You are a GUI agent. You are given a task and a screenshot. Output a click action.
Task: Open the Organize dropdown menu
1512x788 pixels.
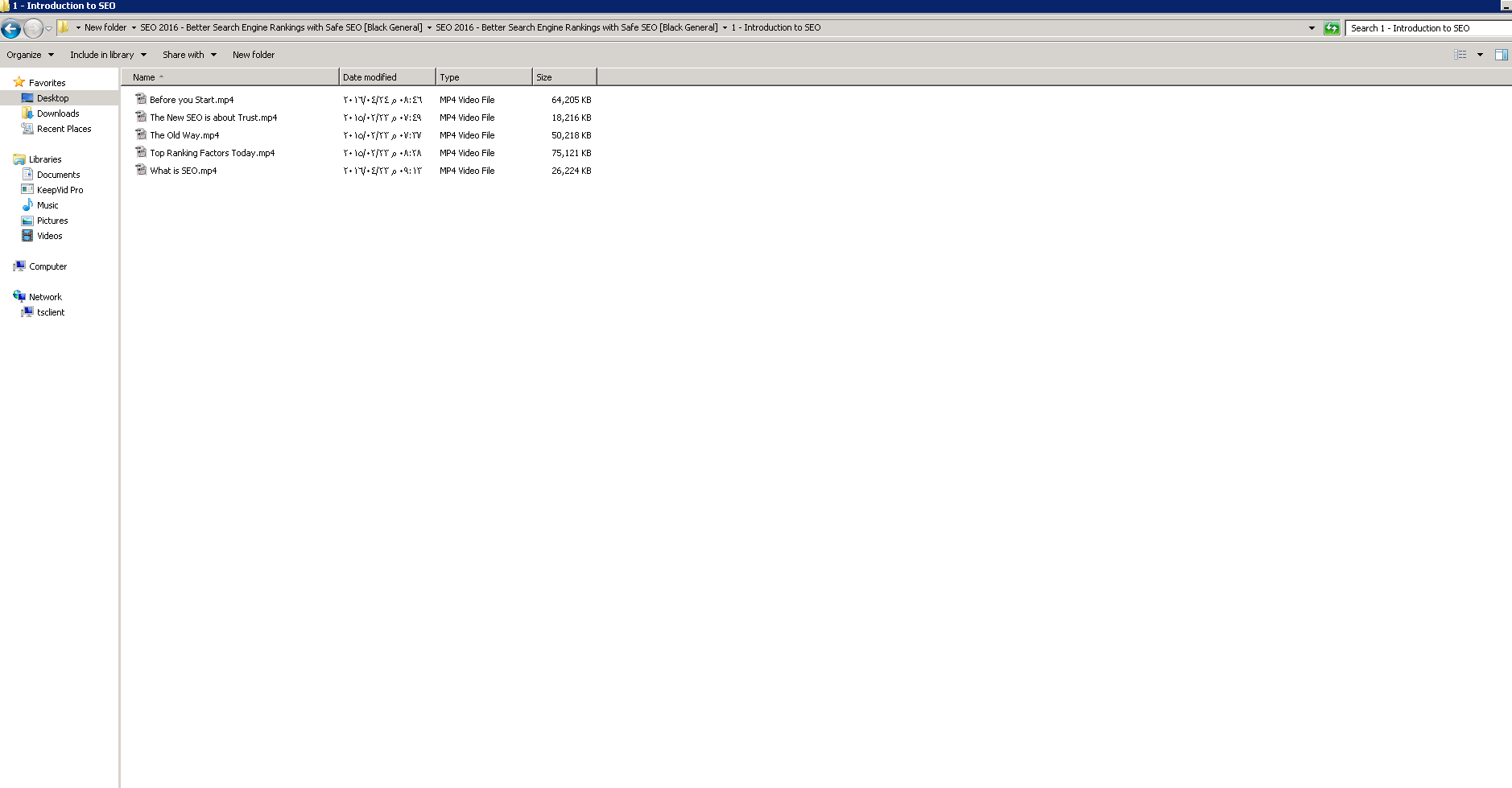pyautogui.click(x=30, y=55)
